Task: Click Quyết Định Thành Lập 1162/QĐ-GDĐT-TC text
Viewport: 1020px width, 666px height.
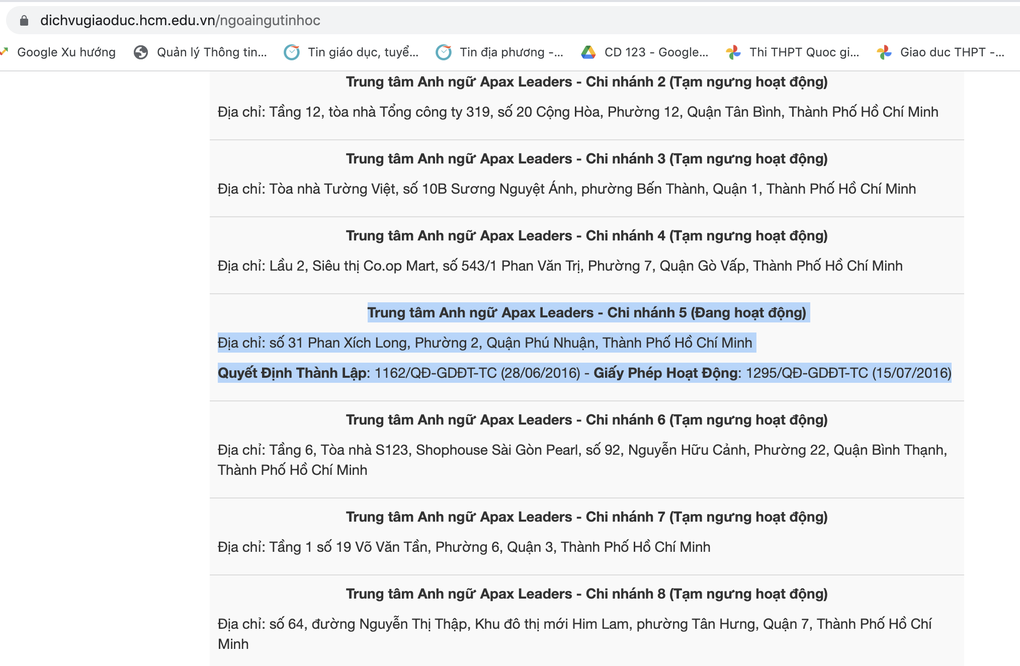Action: (x=399, y=373)
